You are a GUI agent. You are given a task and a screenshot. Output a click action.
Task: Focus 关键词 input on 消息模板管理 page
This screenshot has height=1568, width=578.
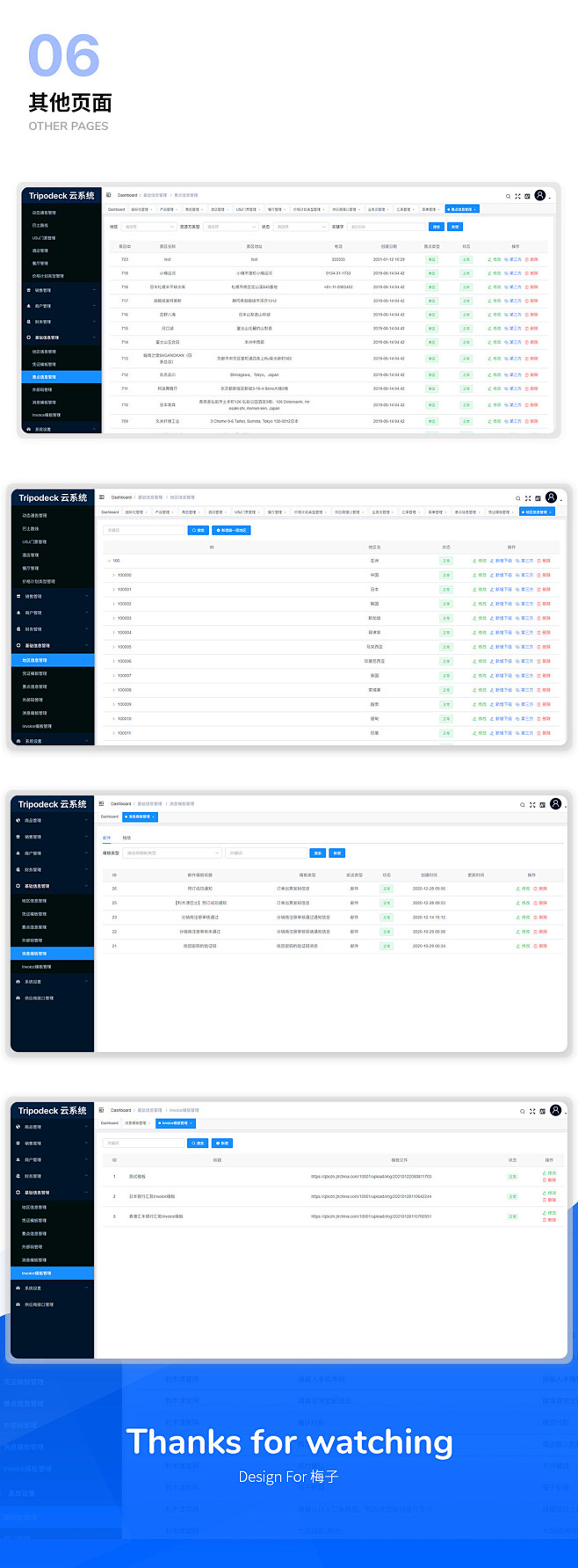266,853
